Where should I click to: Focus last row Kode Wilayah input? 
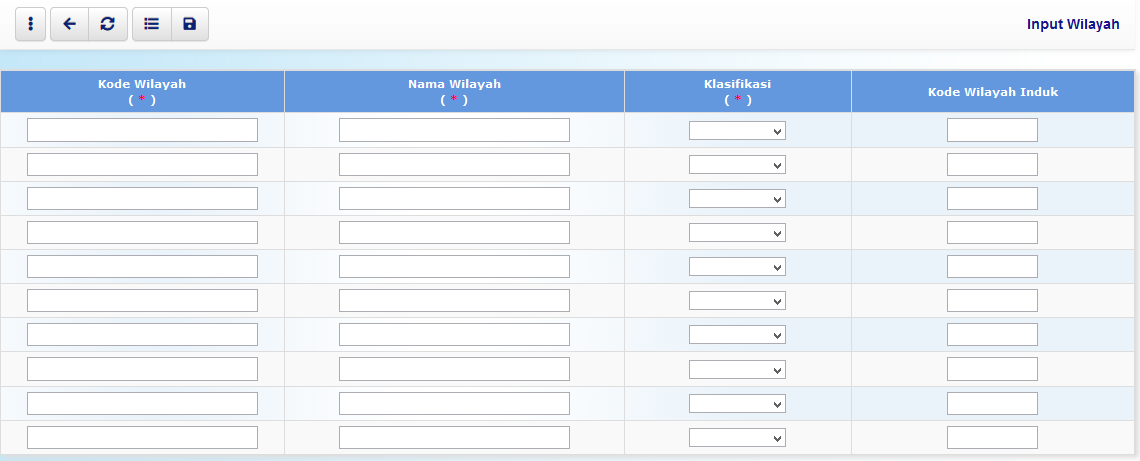click(x=142, y=437)
